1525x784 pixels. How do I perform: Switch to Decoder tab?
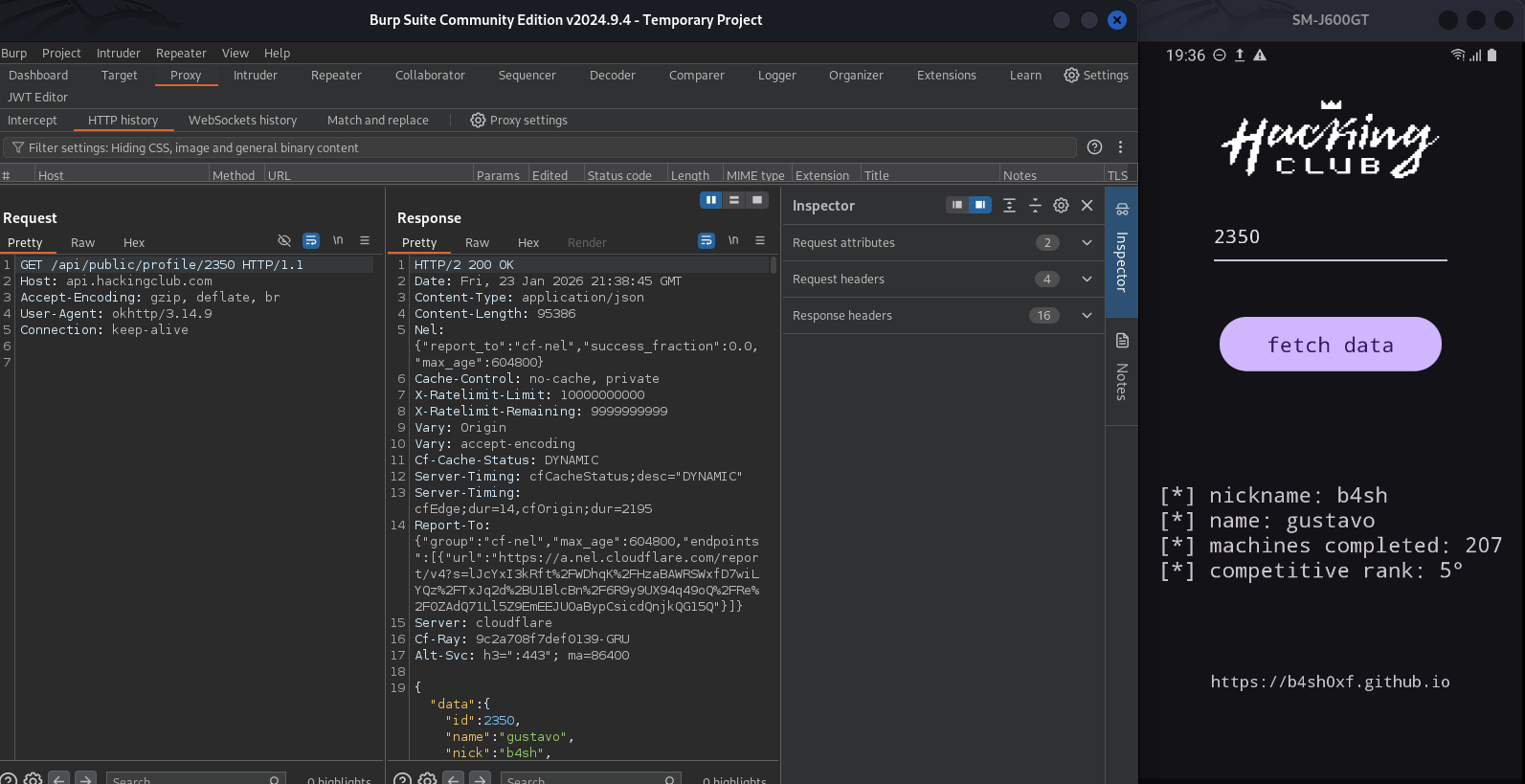coord(613,75)
